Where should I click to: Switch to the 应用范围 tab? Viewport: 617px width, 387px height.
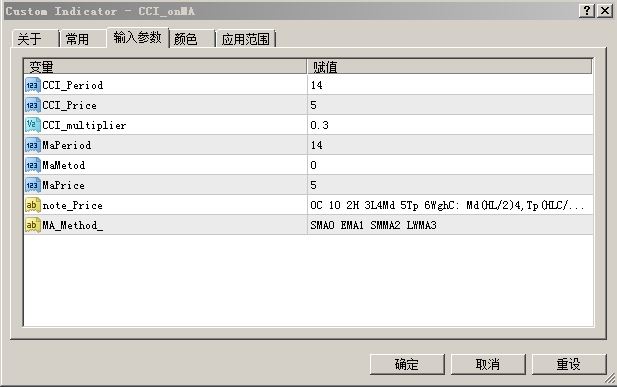tap(246, 39)
